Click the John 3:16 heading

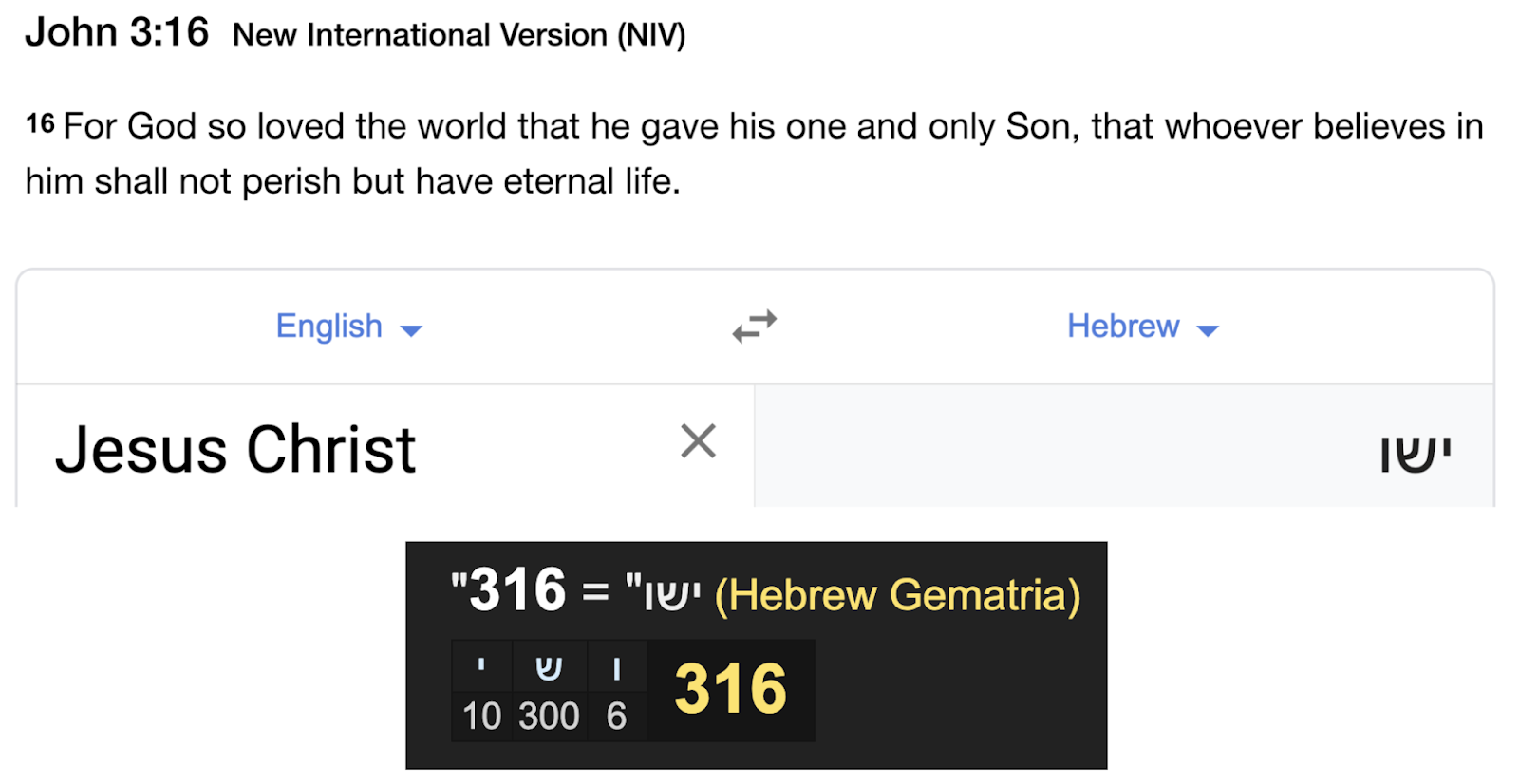tap(117, 32)
